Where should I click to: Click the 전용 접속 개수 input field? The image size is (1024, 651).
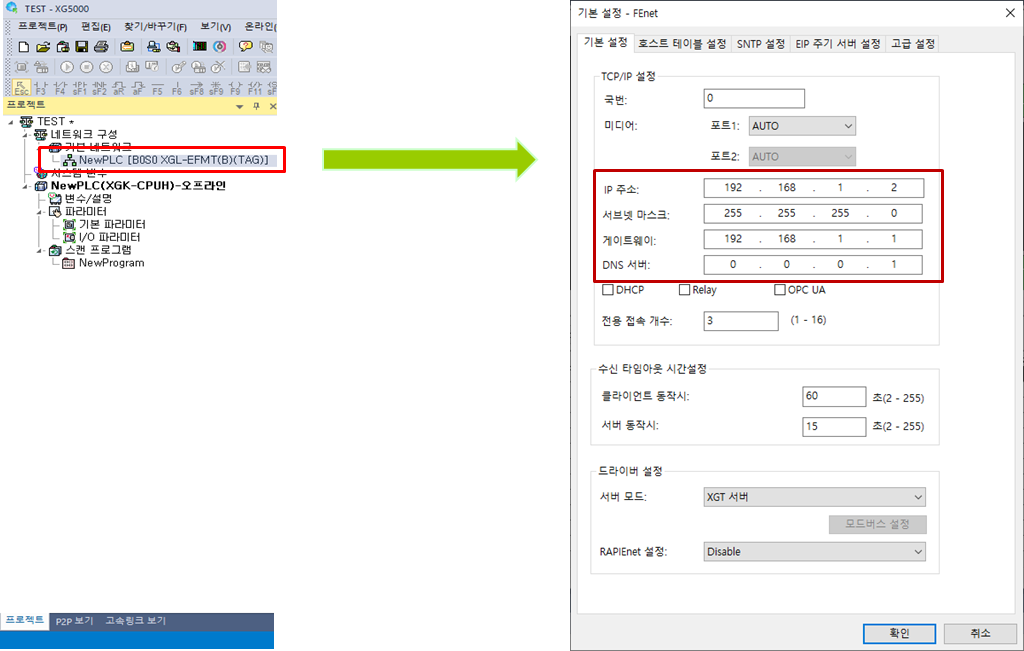(741, 321)
